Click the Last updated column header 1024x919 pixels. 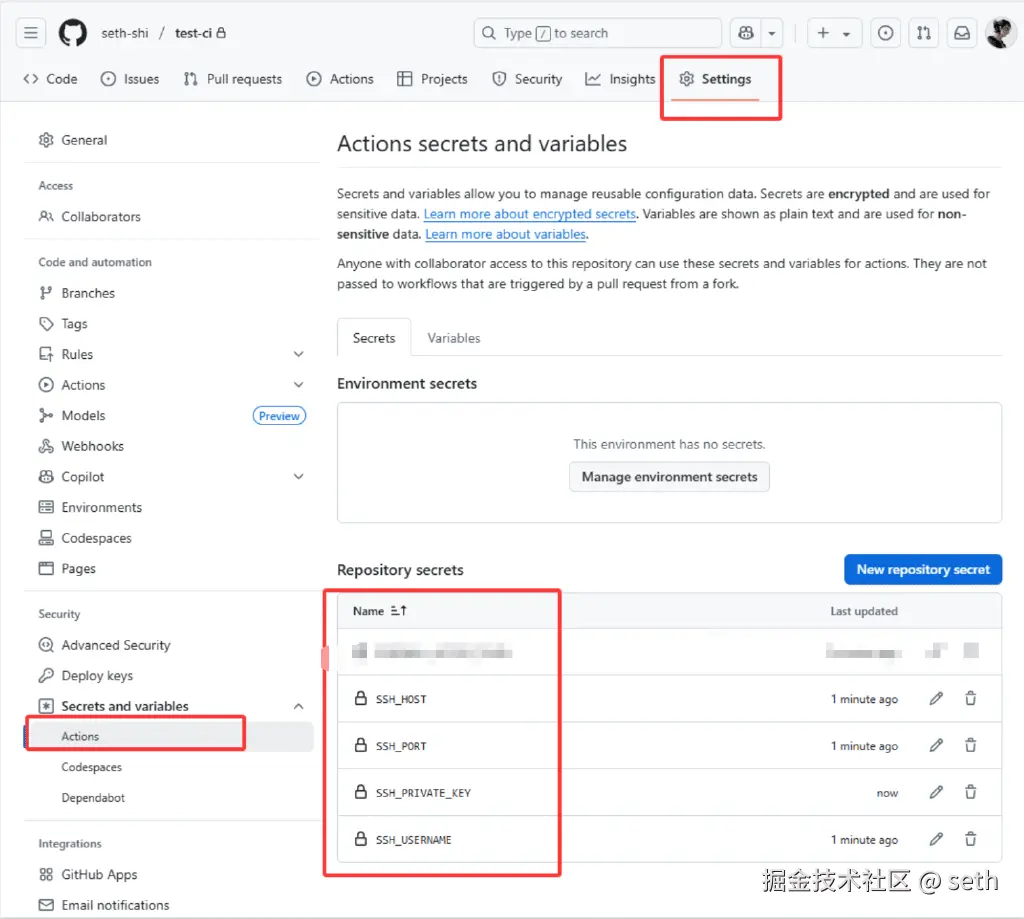point(864,611)
